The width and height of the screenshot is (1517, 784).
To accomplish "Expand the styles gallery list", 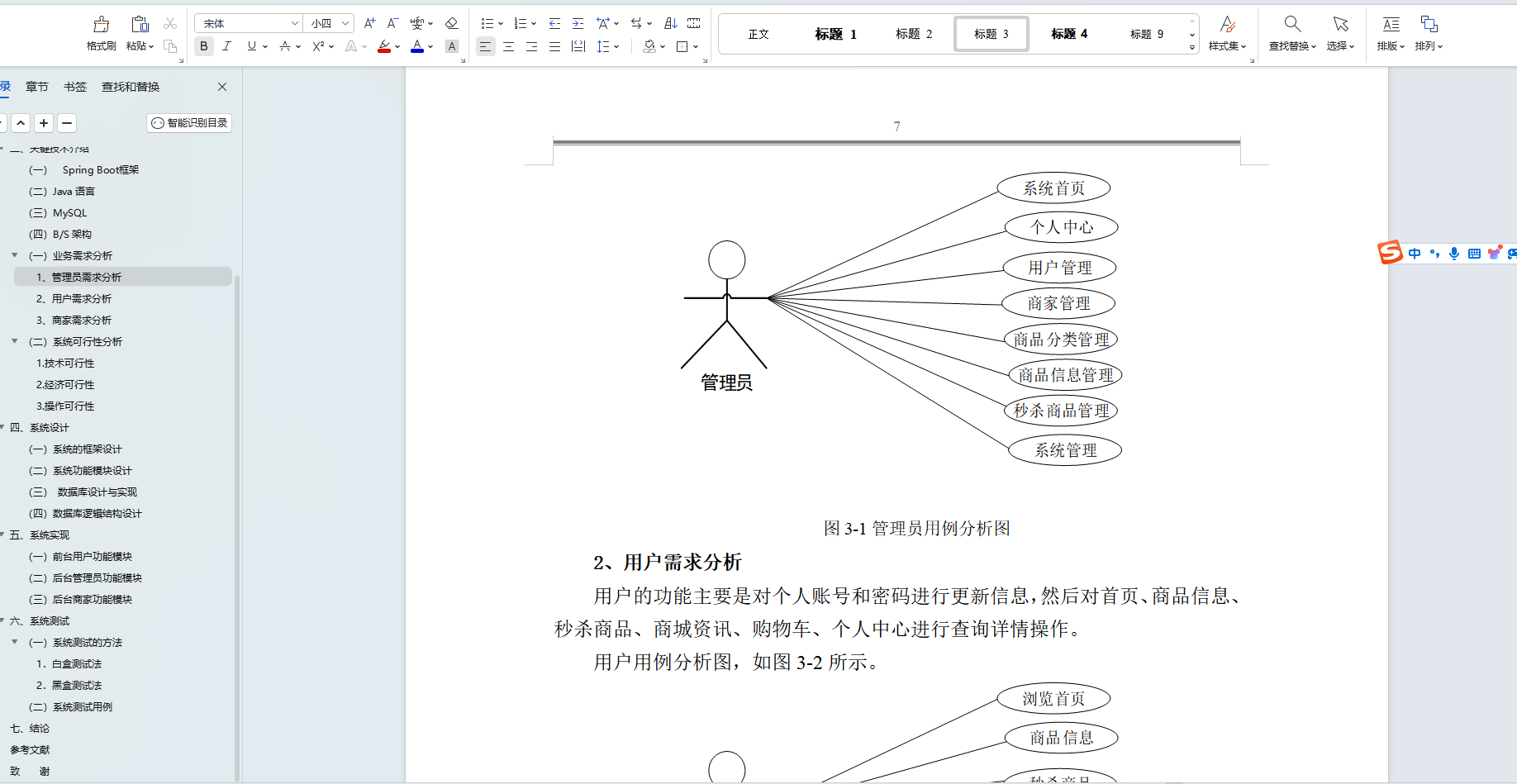I will coord(1192,47).
